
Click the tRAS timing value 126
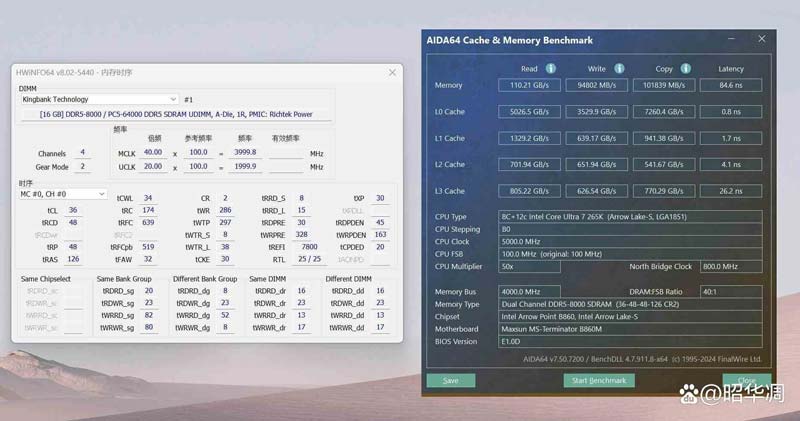pos(73,259)
